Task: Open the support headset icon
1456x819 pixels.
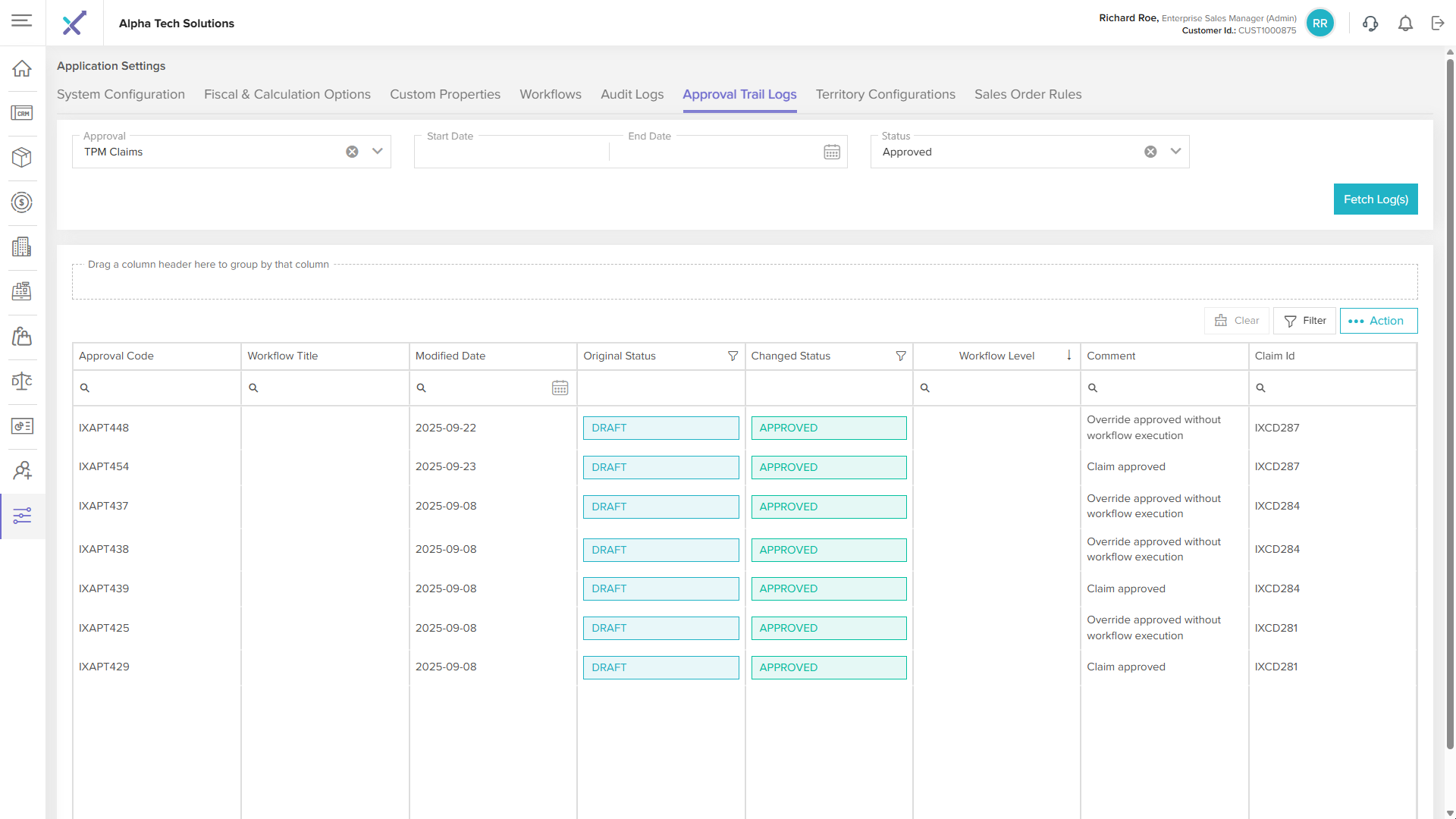Action: pyautogui.click(x=1370, y=24)
